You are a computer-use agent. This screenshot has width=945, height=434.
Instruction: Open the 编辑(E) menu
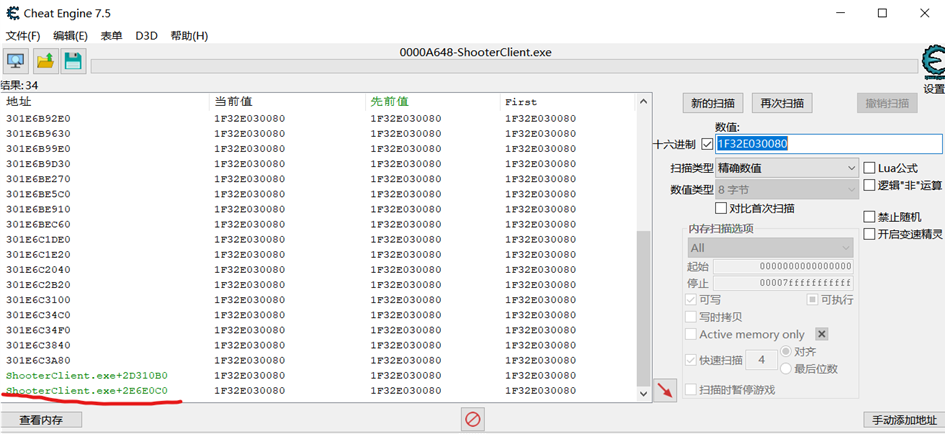coord(70,36)
